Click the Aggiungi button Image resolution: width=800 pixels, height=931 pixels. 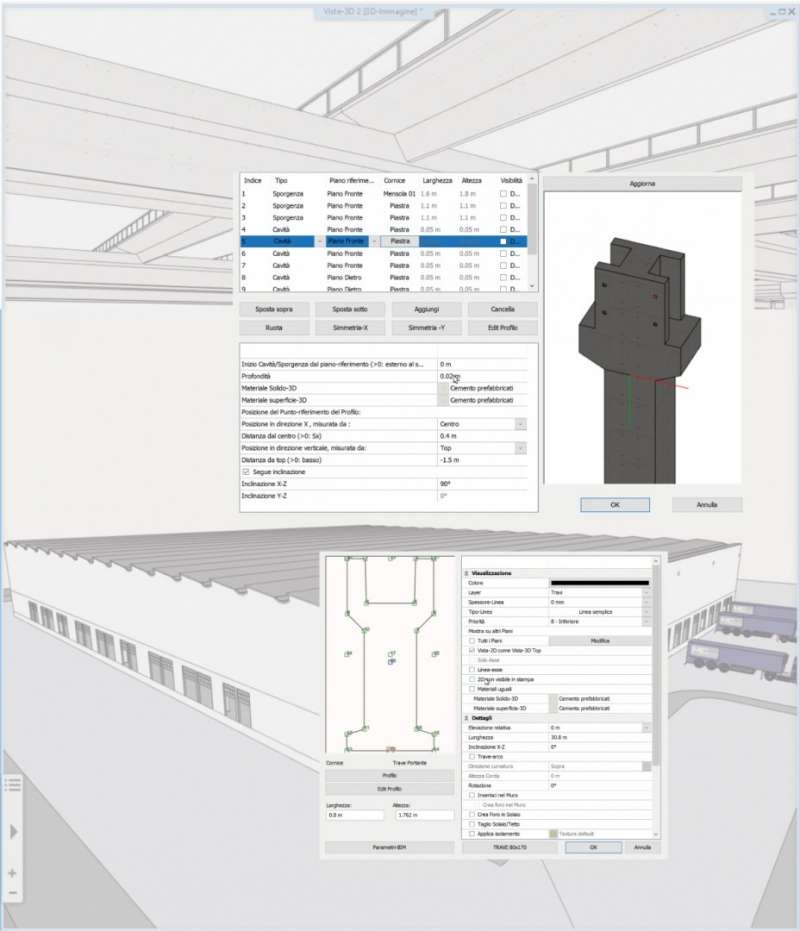tap(427, 309)
